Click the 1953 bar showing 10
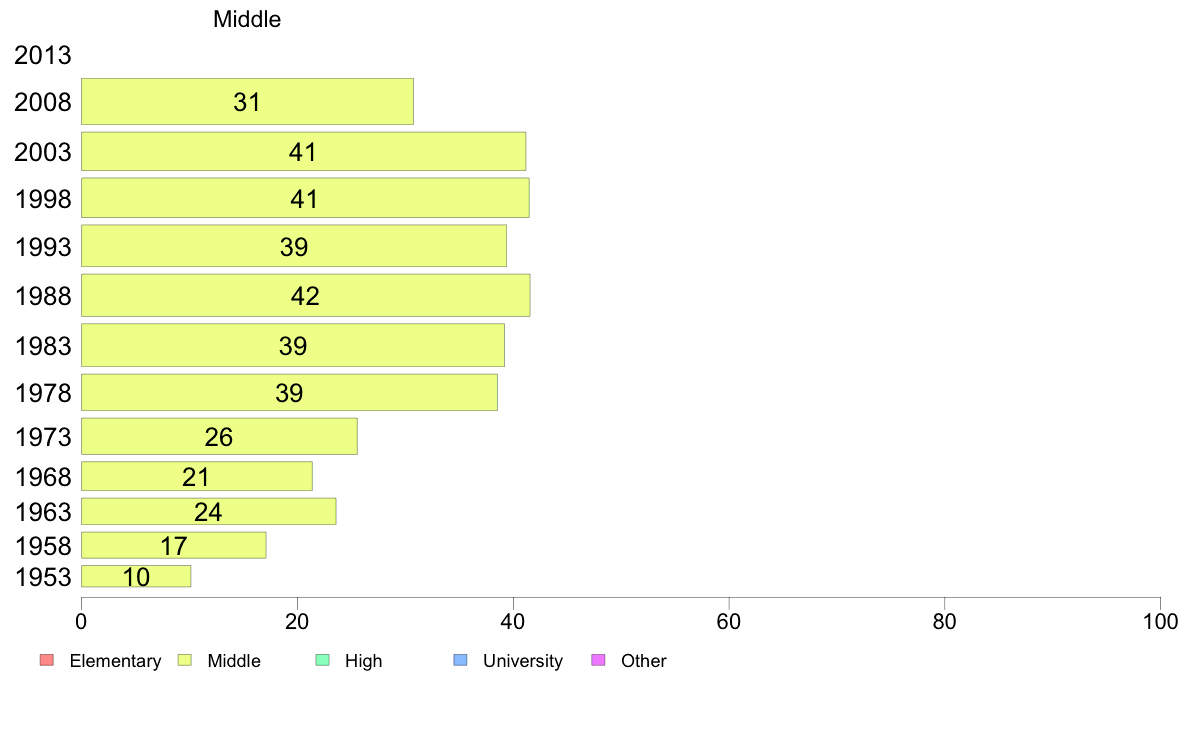Screen dimensions: 1188x736 pos(136,576)
